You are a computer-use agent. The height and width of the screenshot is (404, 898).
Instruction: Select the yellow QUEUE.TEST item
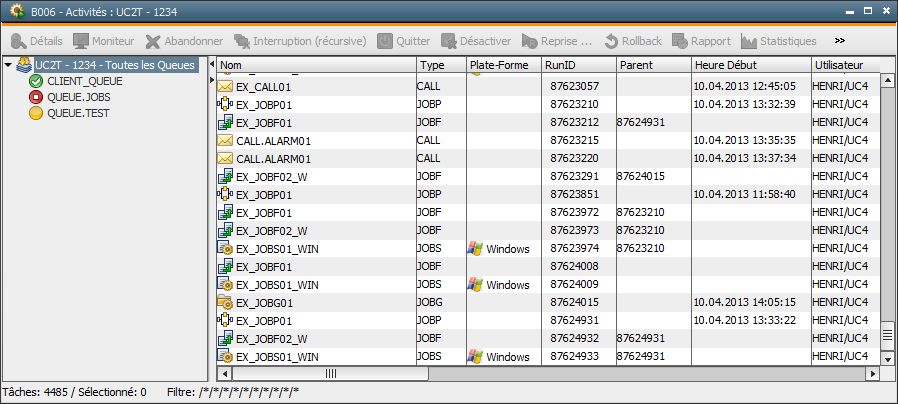pos(36,113)
